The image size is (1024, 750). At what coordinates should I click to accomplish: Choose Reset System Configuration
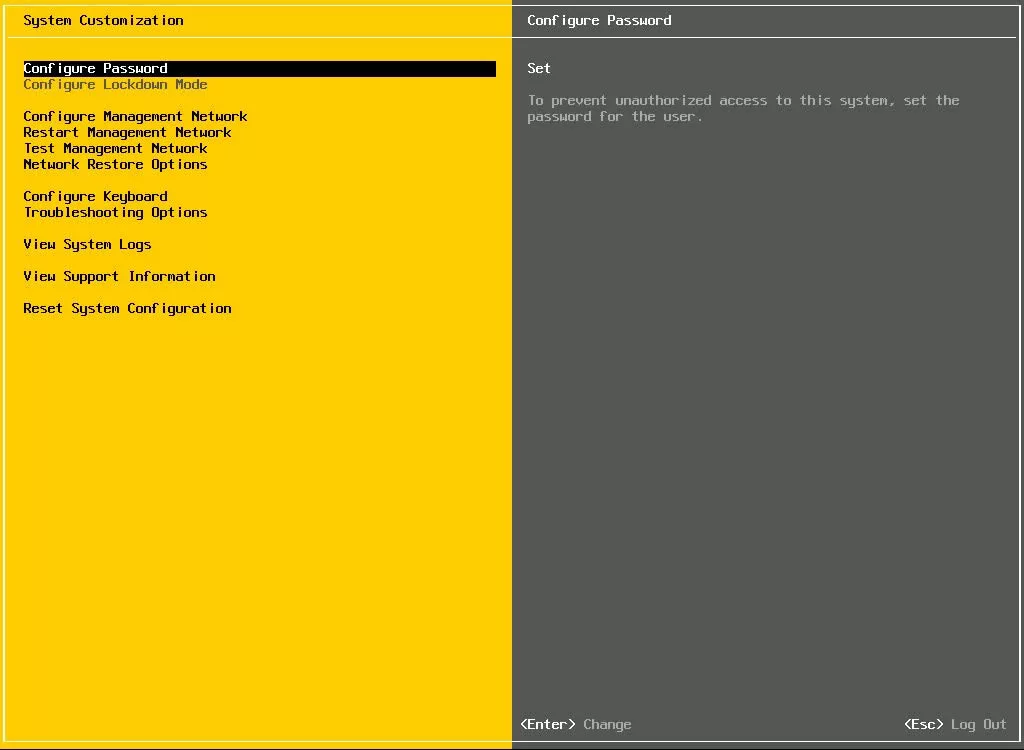point(127,309)
